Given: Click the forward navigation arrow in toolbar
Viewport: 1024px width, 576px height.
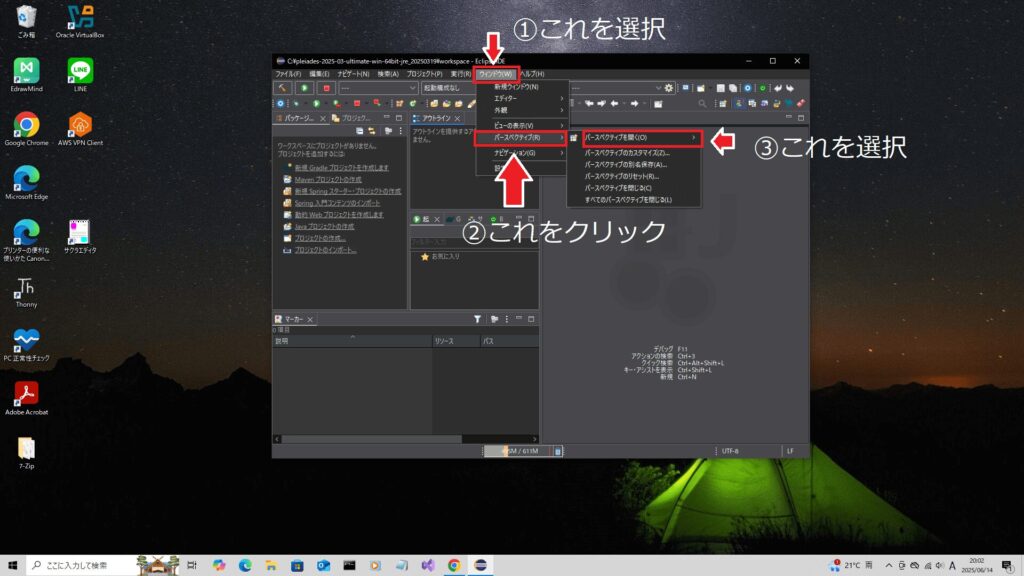Looking at the screenshot, I should (634, 103).
